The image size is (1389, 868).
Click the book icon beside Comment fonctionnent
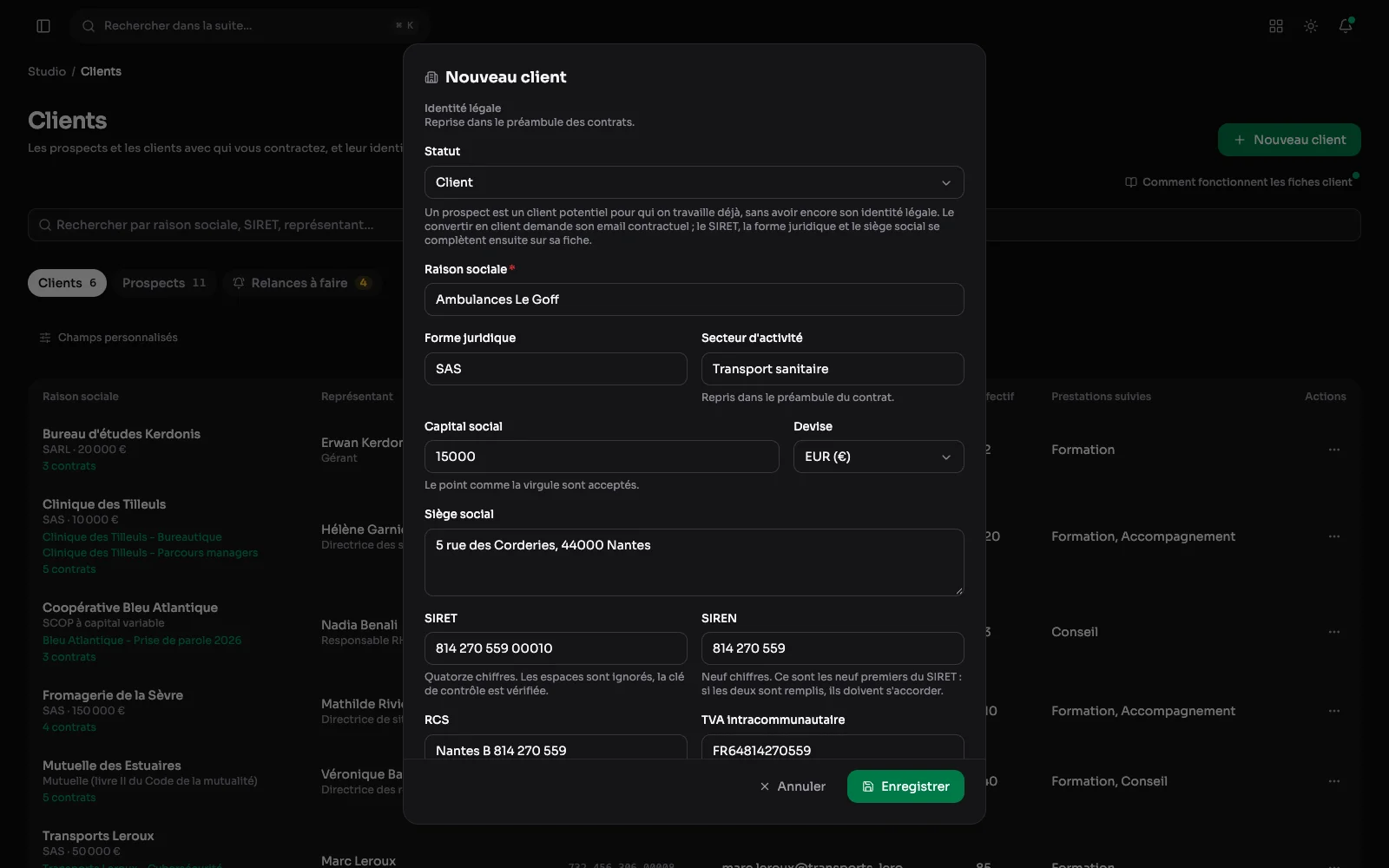coord(1131,182)
